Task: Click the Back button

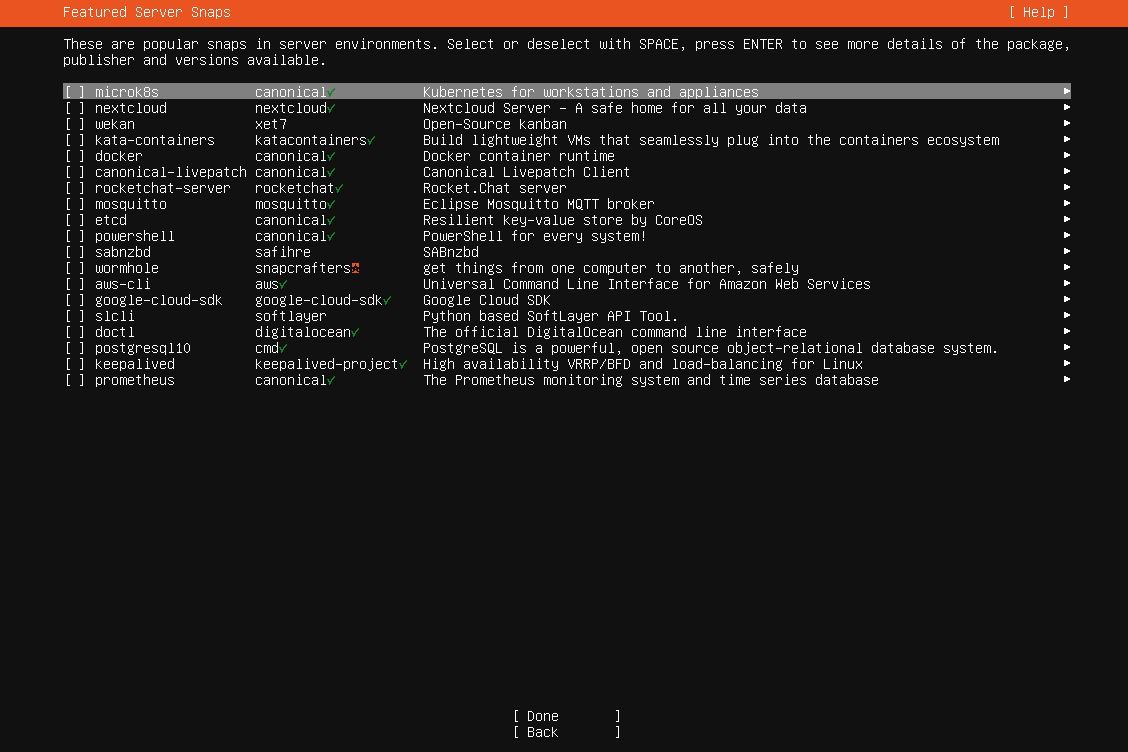Action: click(566, 733)
